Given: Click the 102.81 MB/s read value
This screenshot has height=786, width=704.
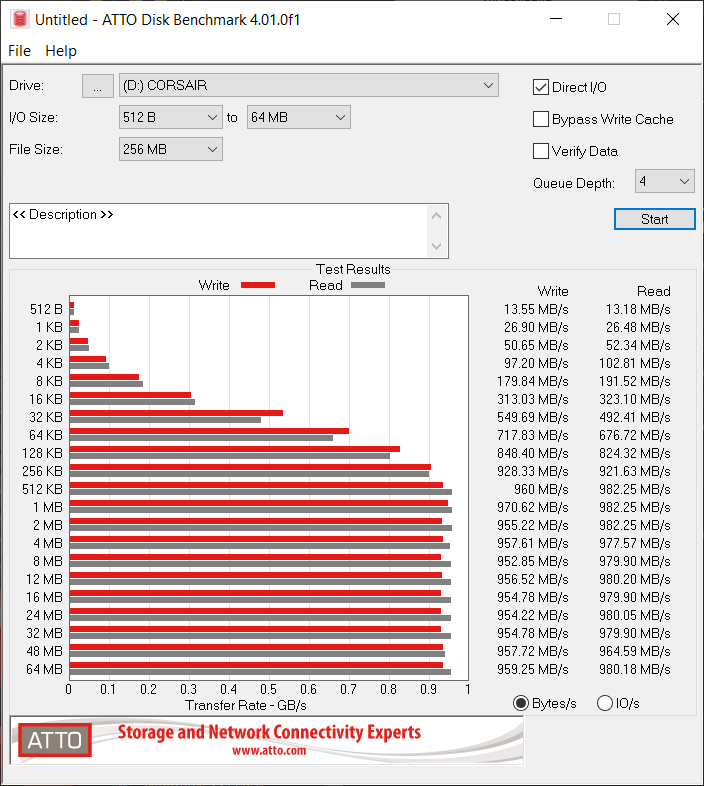Looking at the screenshot, I should coord(634,363).
